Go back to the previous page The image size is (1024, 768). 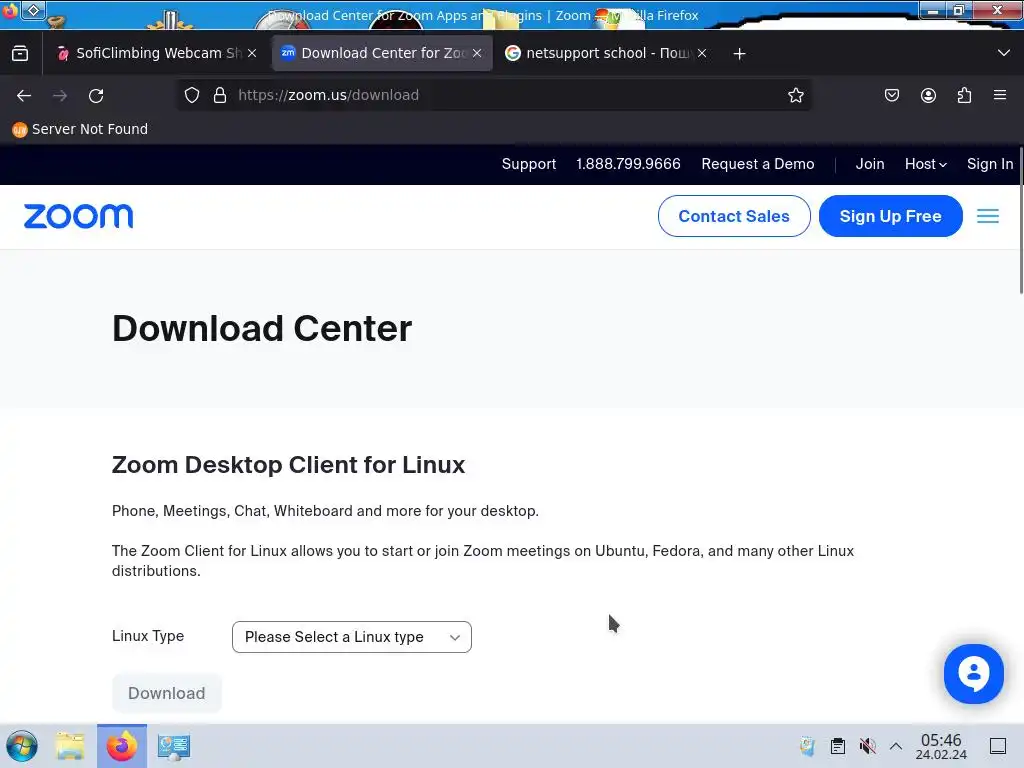coord(24,95)
